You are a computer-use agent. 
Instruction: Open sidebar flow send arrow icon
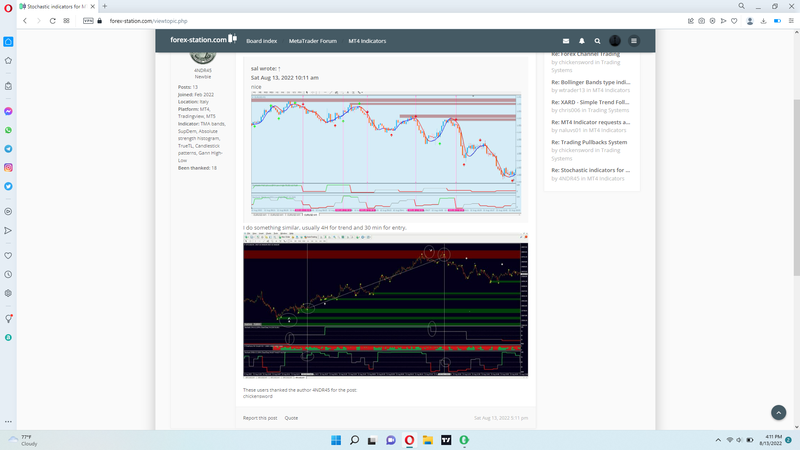[8, 231]
